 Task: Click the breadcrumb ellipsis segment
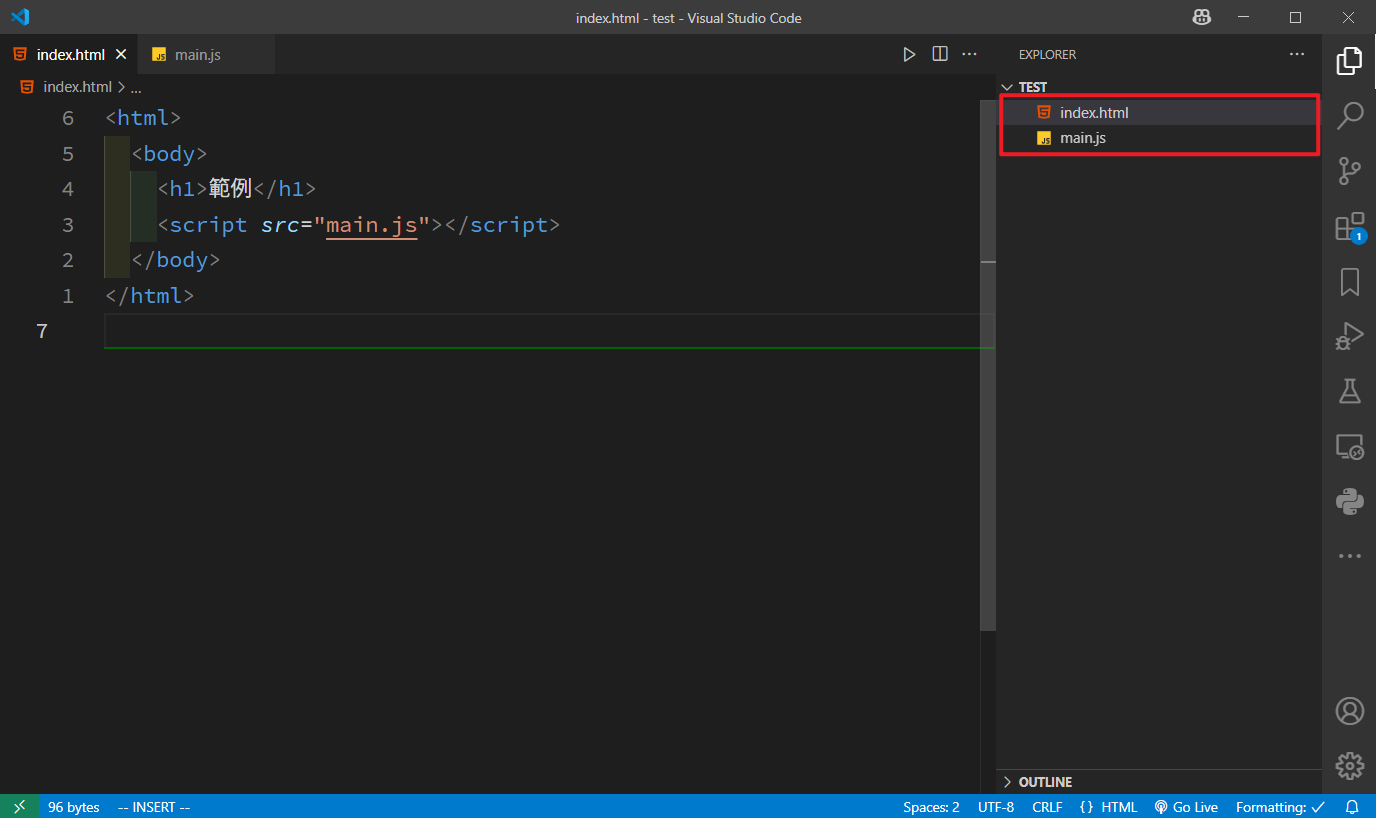pyautogui.click(x=136, y=87)
